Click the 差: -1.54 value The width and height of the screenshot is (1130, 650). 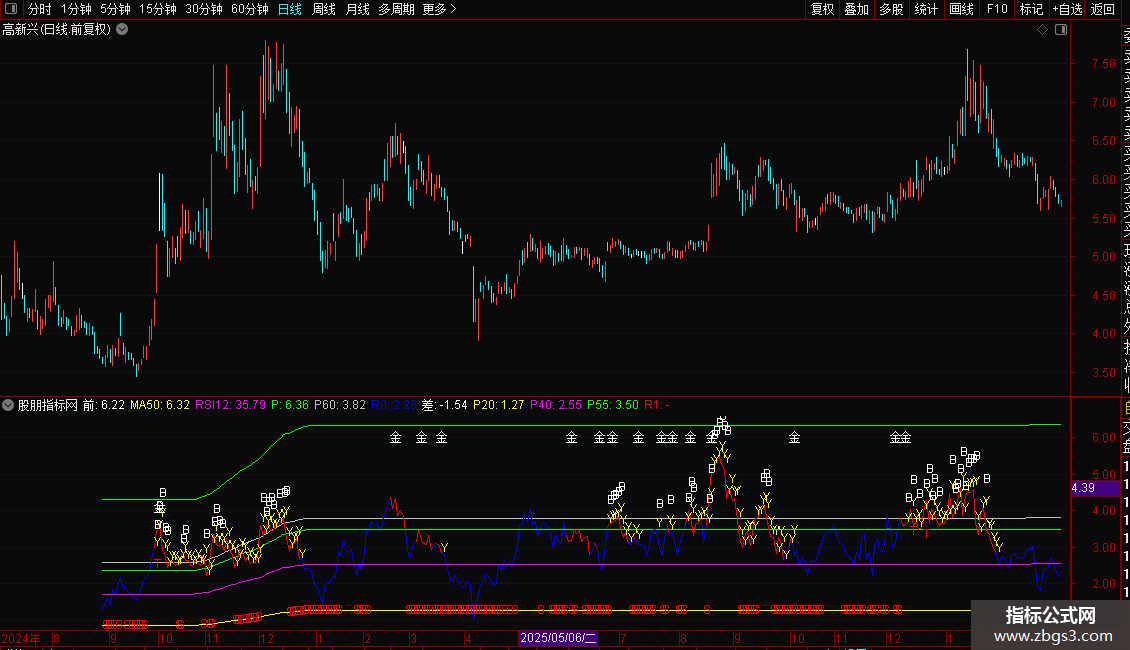tap(445, 405)
